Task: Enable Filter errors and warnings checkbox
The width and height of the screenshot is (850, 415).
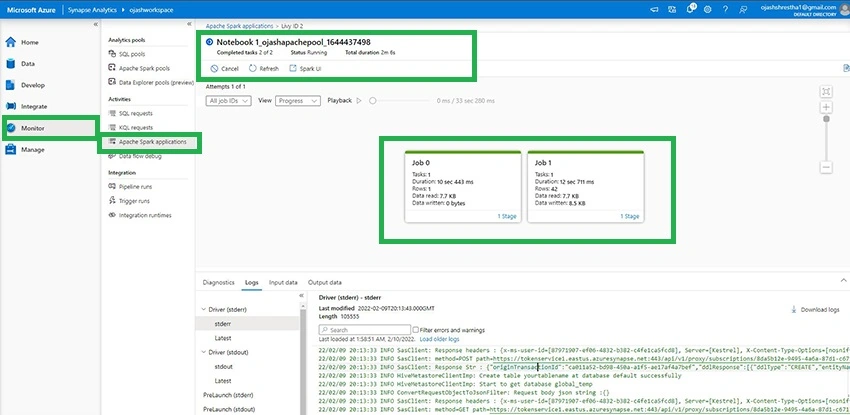Action: point(415,330)
